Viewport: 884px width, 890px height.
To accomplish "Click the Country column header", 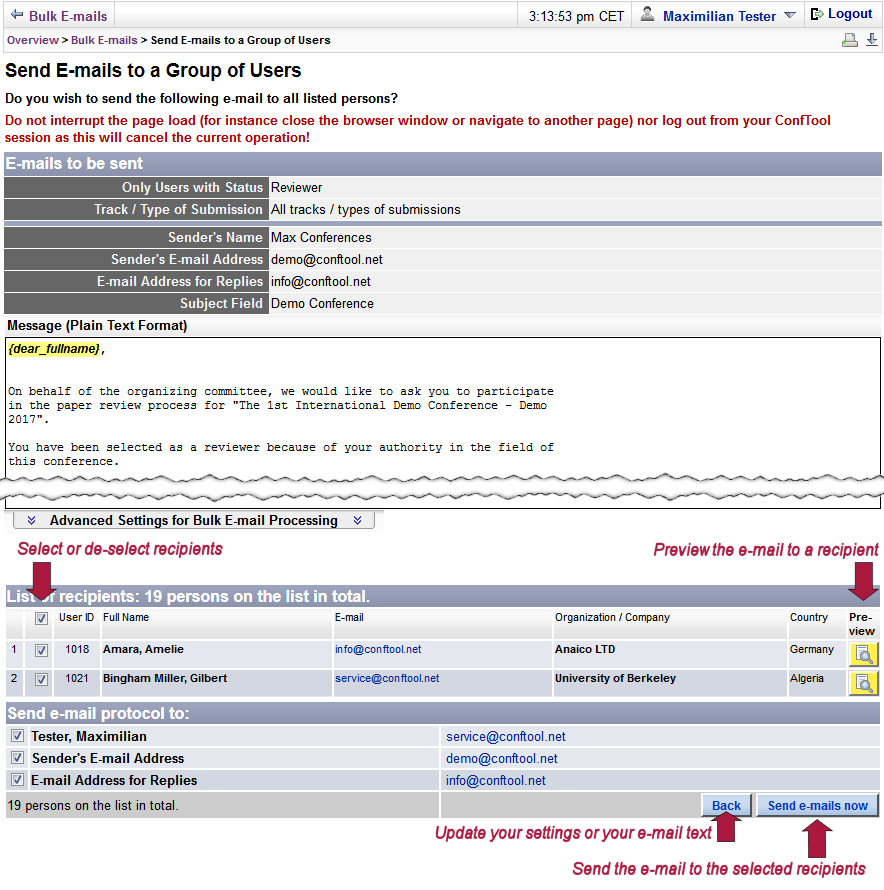I will click(x=809, y=618).
